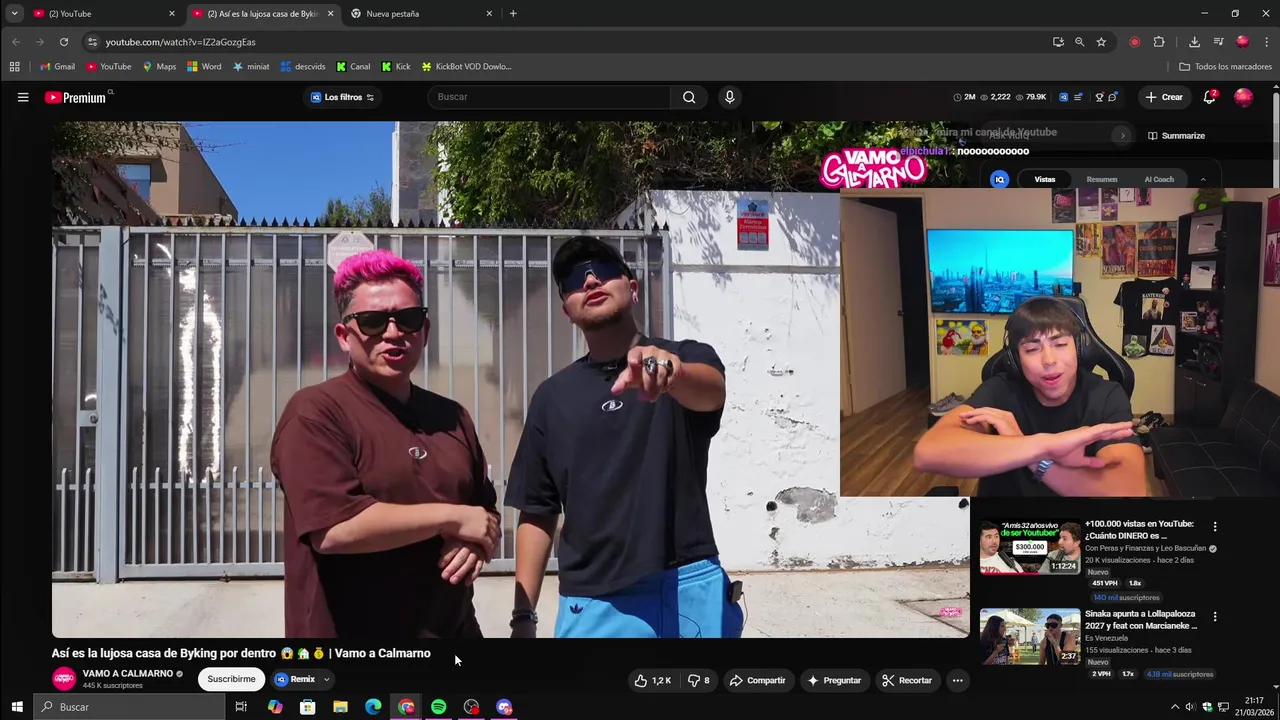Submit Ask vidIQ arrow button
Image resolution: width=1280 pixels, height=720 pixels.
click(1122, 135)
